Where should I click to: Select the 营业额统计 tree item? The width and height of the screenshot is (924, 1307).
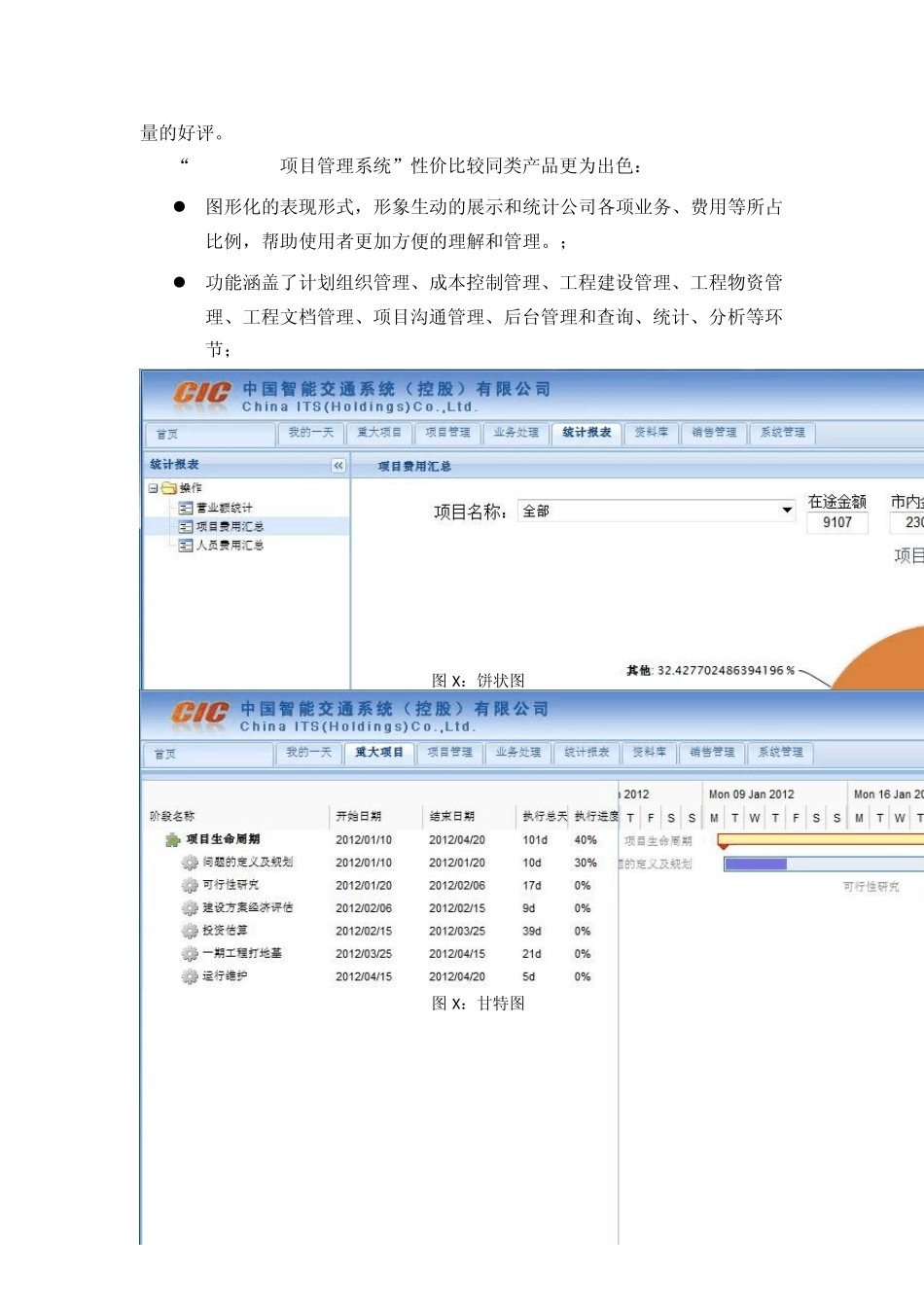[x=225, y=508]
